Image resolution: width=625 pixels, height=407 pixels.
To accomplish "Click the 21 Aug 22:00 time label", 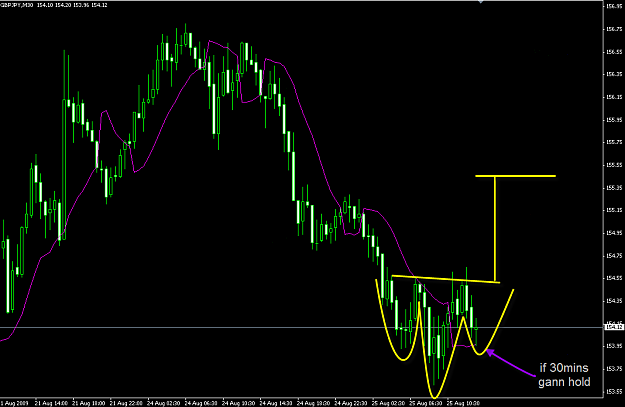I will point(126,403).
